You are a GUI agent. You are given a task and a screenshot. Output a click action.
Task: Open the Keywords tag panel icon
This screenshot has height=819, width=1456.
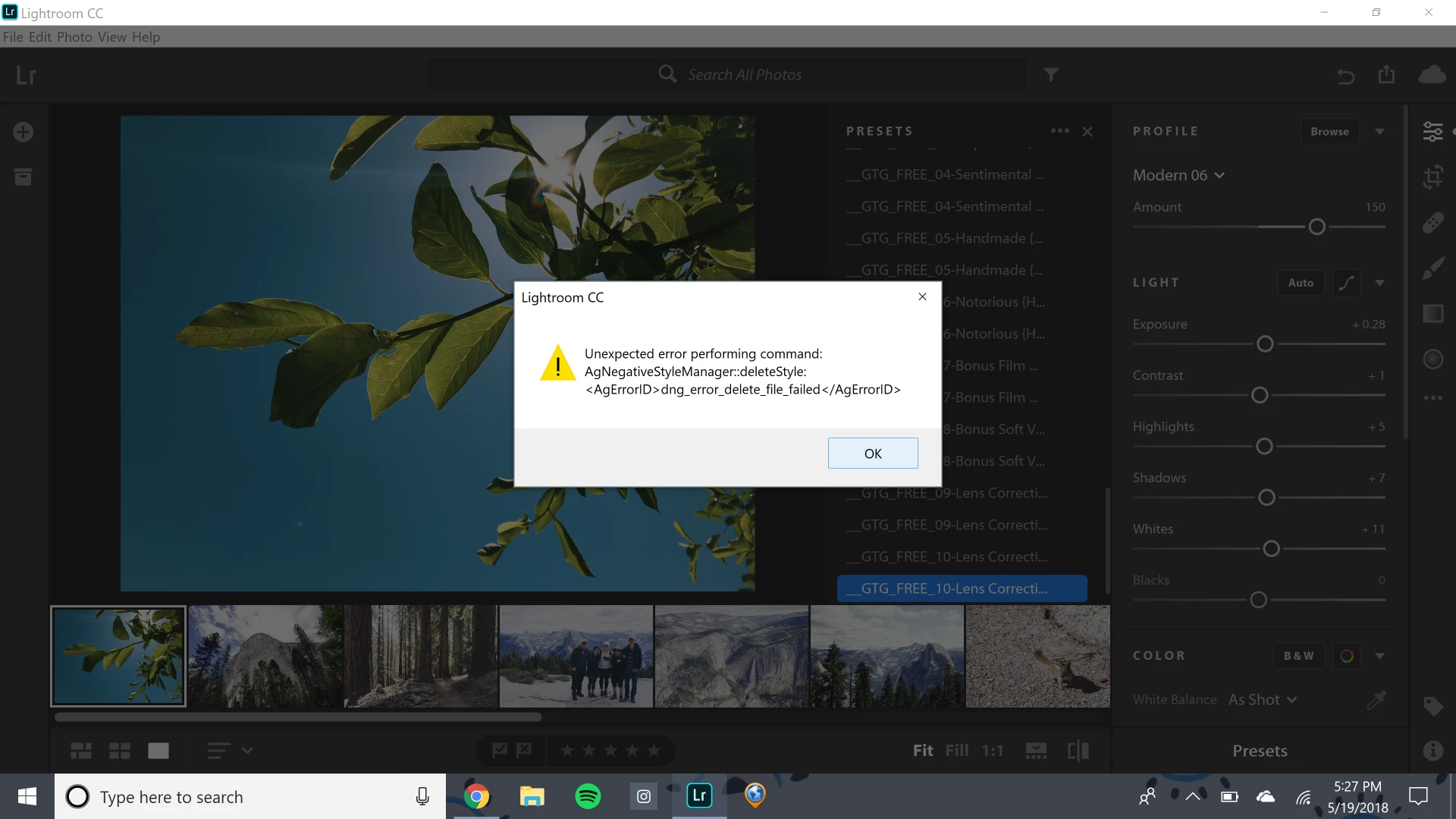click(x=1432, y=706)
